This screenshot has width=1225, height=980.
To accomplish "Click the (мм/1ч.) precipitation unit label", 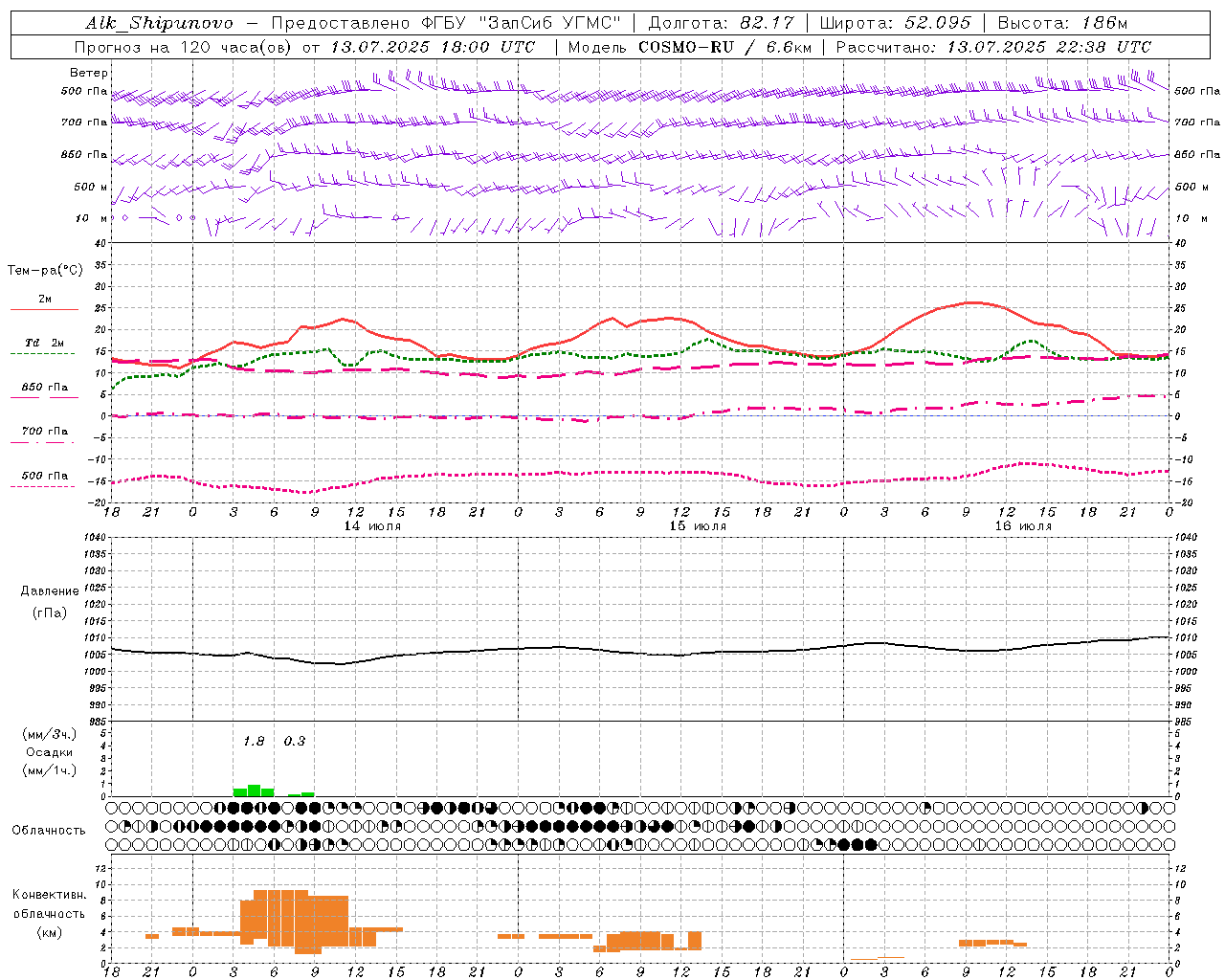I will pos(50,770).
